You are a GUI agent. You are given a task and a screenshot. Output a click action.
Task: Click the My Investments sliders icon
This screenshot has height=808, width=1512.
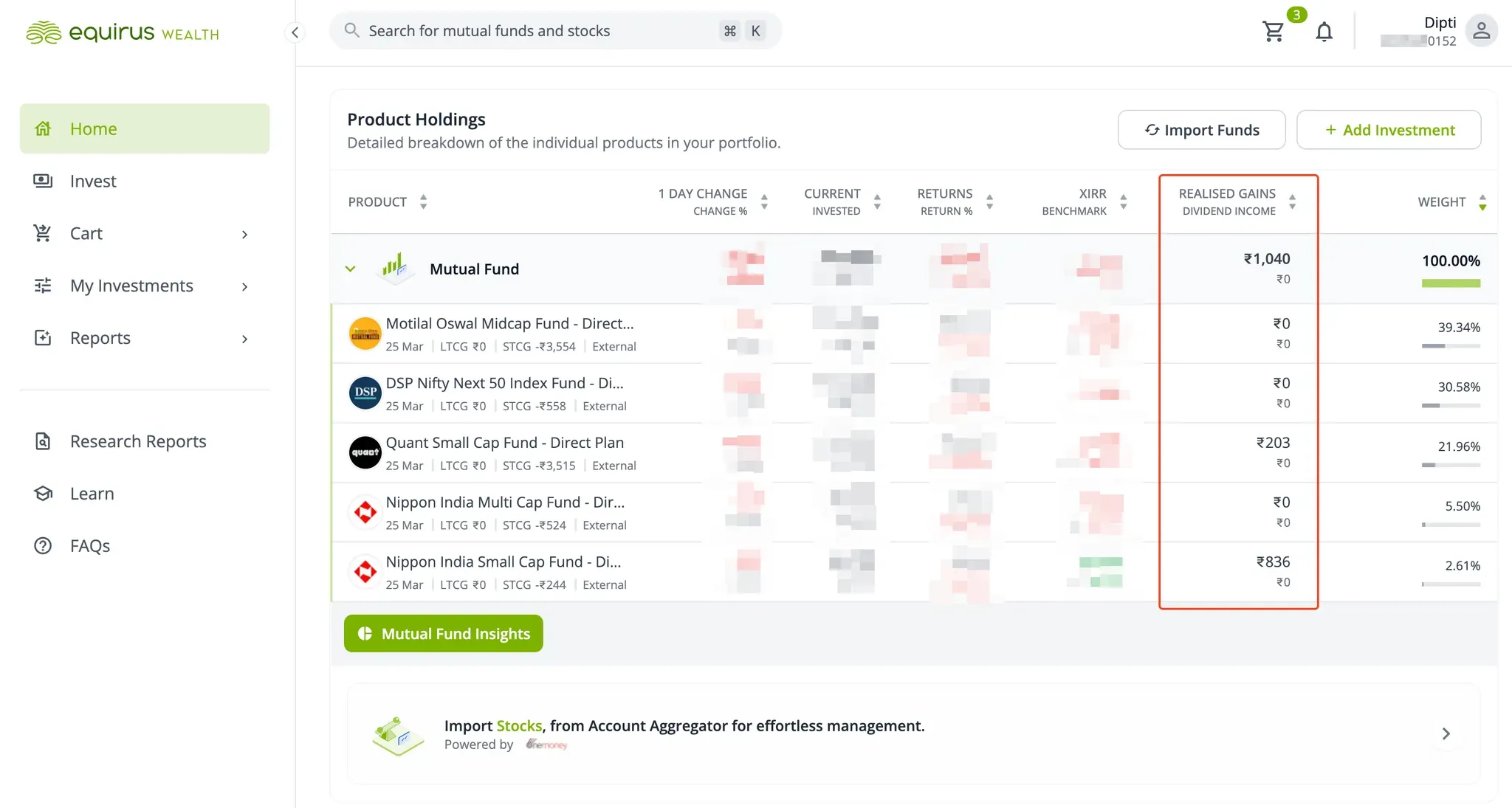click(x=43, y=286)
